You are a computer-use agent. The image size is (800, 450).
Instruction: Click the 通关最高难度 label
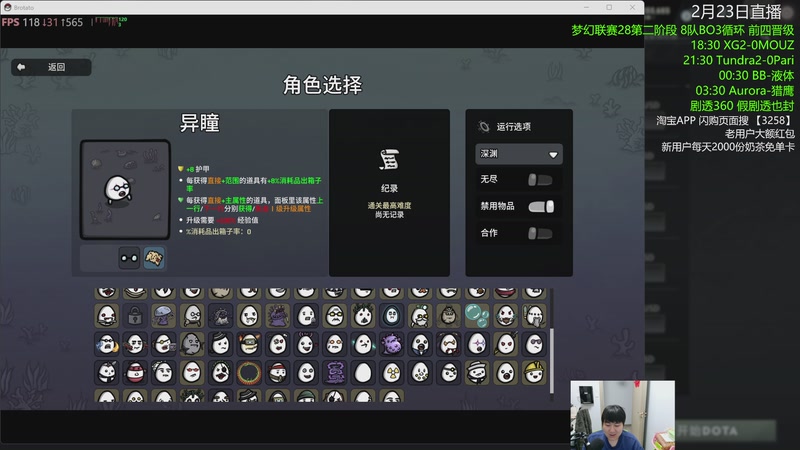point(389,206)
